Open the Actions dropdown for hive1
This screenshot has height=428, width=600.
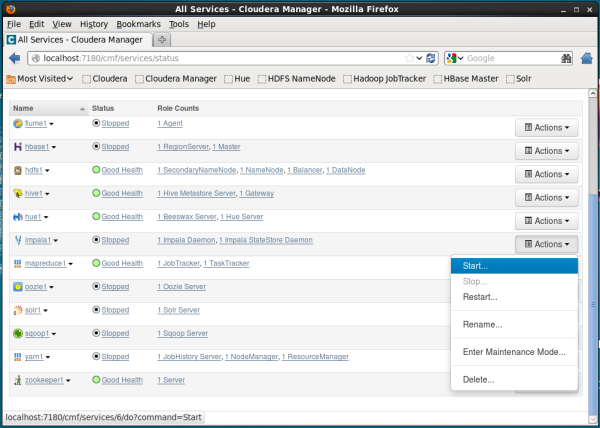point(546,198)
